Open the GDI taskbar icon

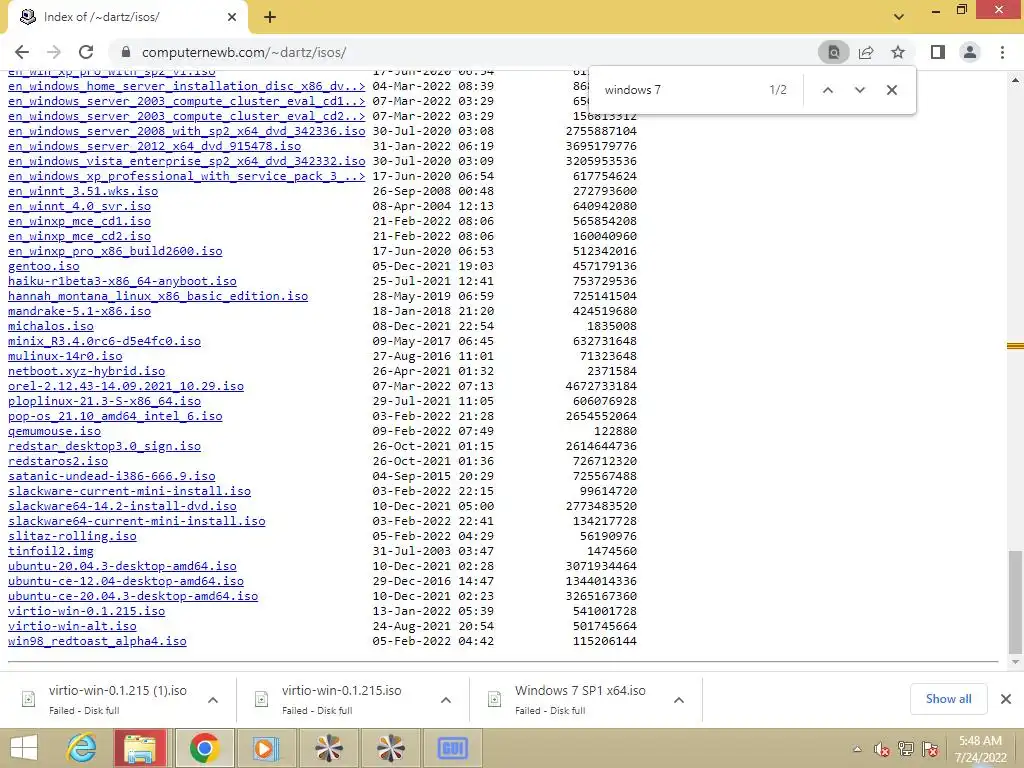pyautogui.click(x=452, y=748)
